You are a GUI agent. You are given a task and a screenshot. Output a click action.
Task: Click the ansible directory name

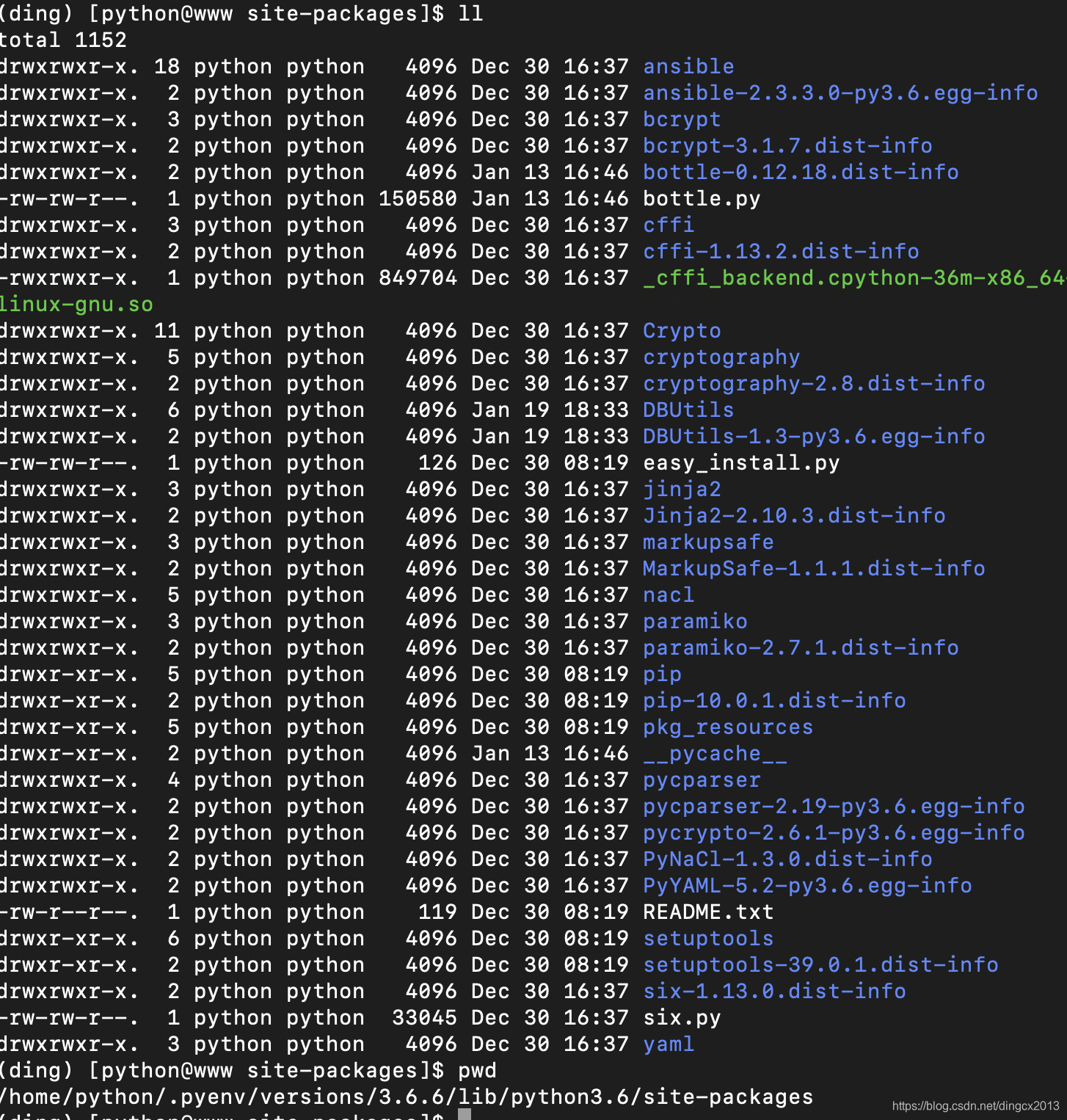tap(688, 67)
